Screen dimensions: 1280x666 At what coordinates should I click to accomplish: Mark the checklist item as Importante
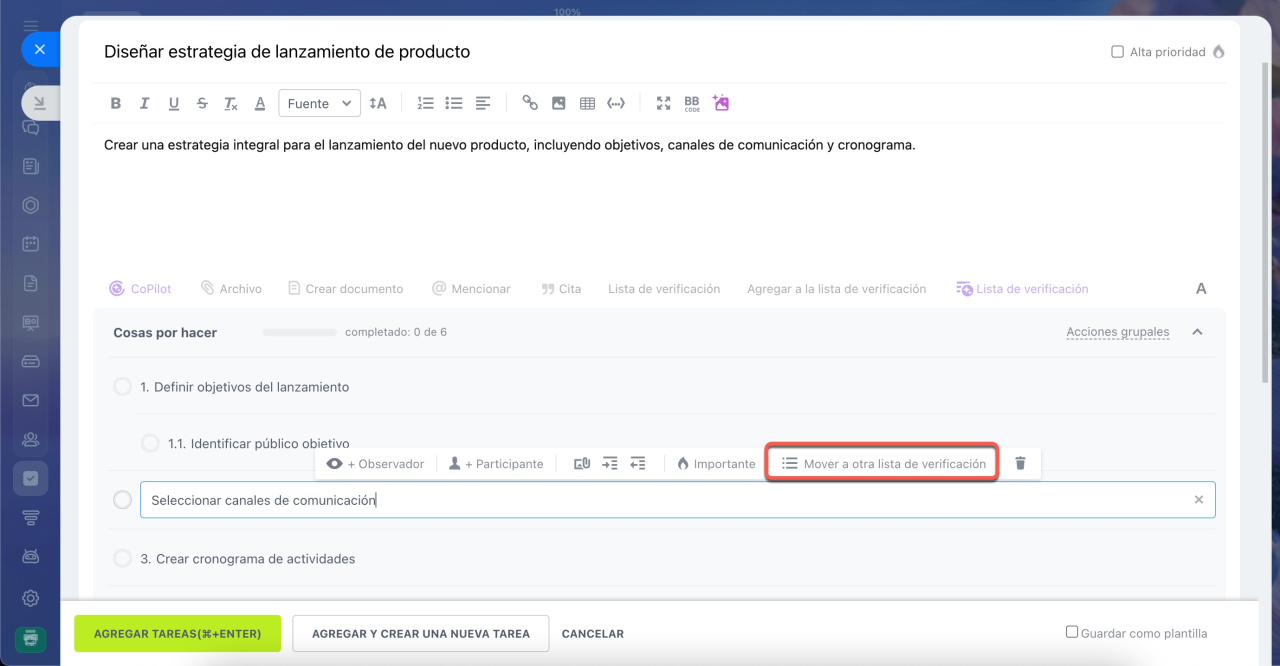716,464
